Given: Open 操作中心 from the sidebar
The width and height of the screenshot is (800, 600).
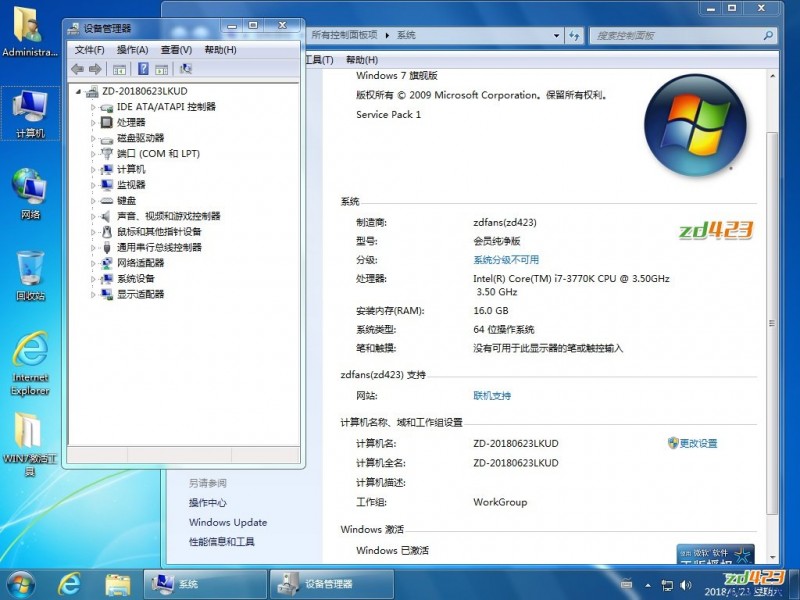Looking at the screenshot, I should click(x=208, y=503).
